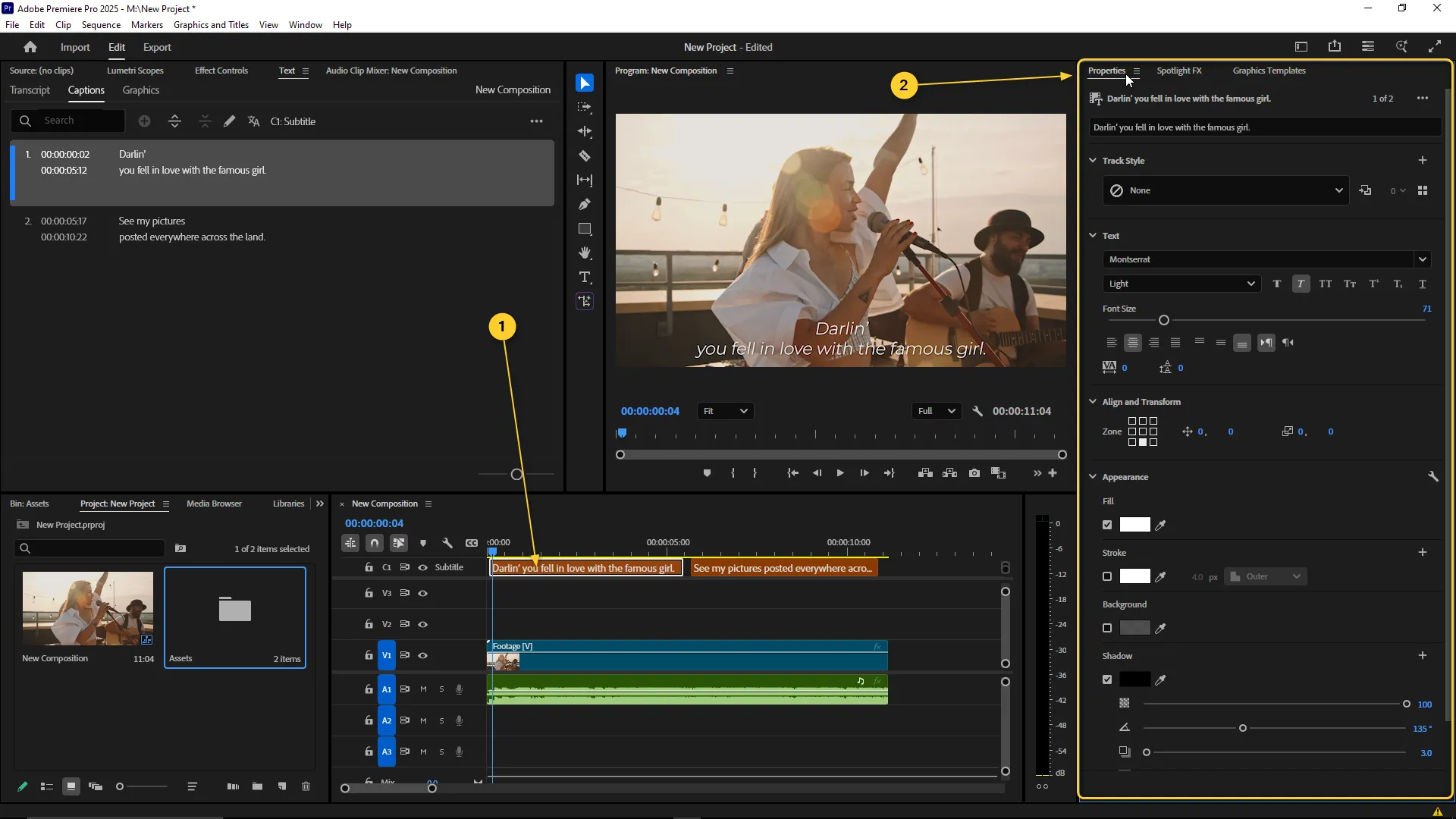Enable the Stroke checkbox

[x=1107, y=577]
